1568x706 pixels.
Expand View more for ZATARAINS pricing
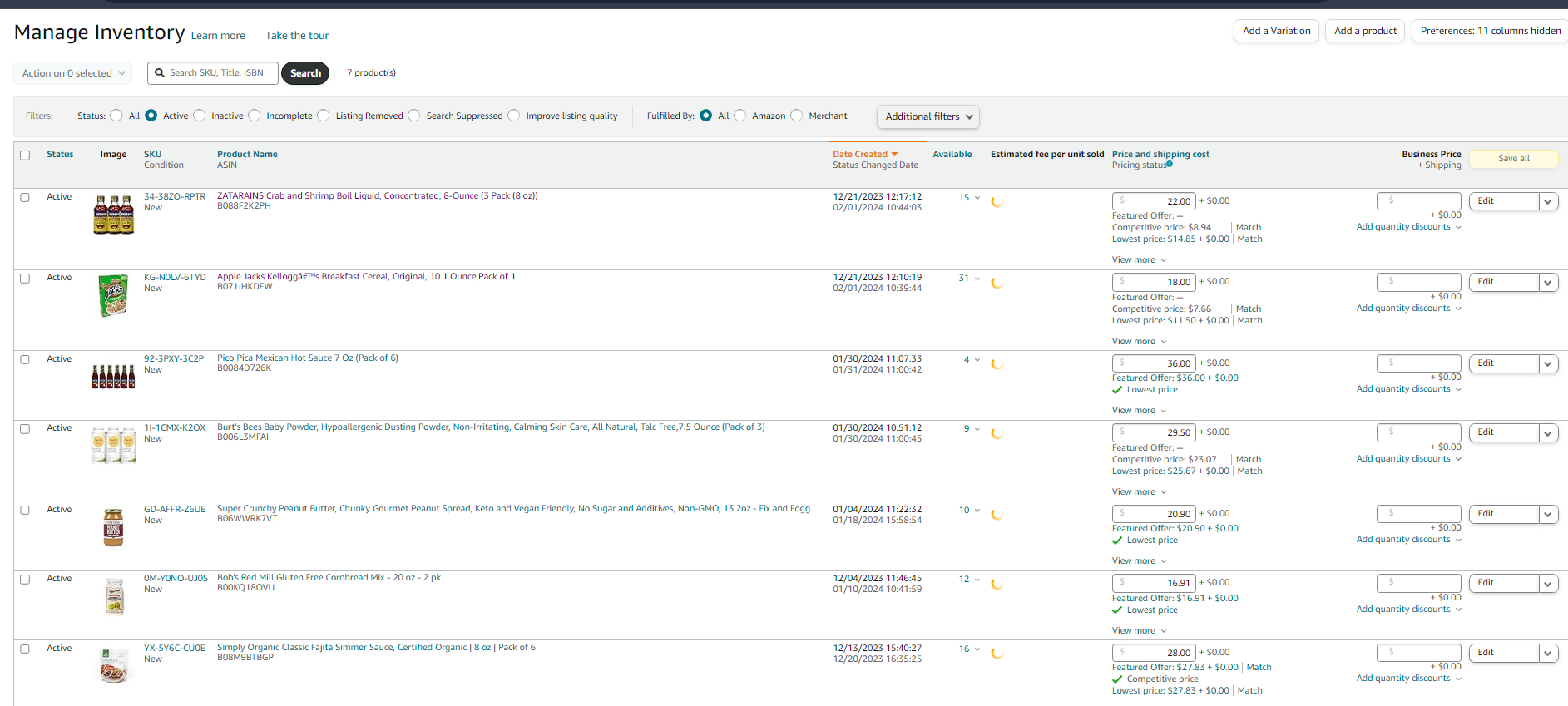point(1139,260)
